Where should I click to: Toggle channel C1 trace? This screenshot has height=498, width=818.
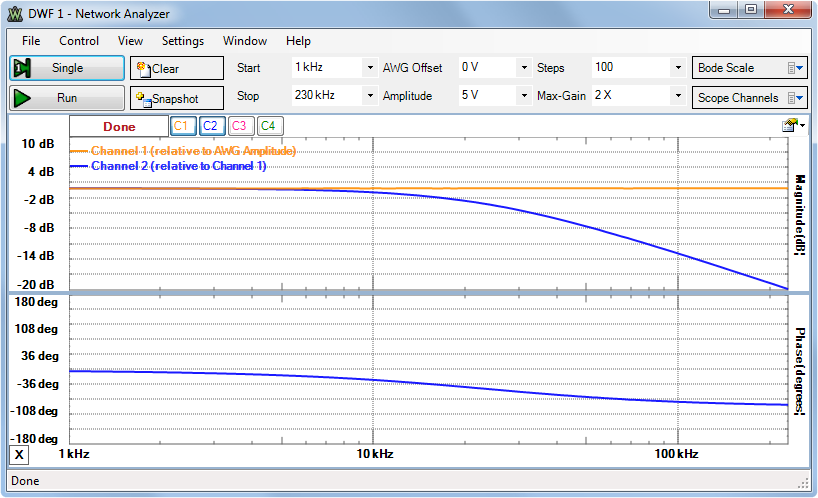click(183, 126)
